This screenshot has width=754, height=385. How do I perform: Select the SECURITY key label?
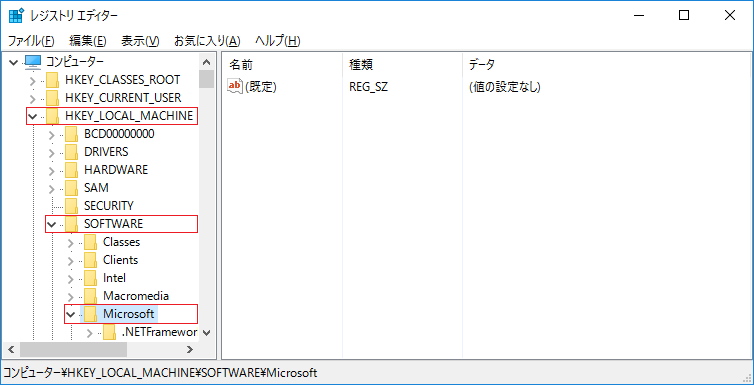coord(109,206)
